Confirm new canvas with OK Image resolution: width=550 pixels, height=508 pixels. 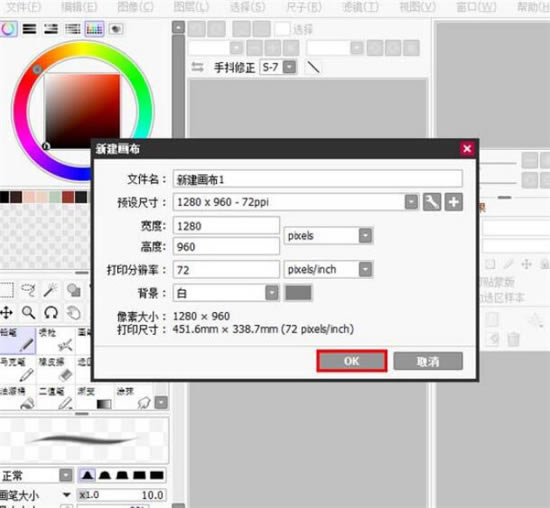352,361
